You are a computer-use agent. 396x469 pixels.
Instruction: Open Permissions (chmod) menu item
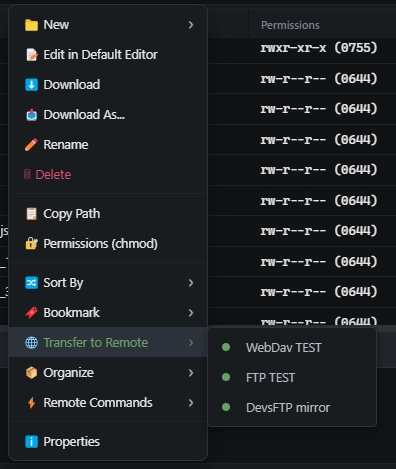(x=108, y=244)
